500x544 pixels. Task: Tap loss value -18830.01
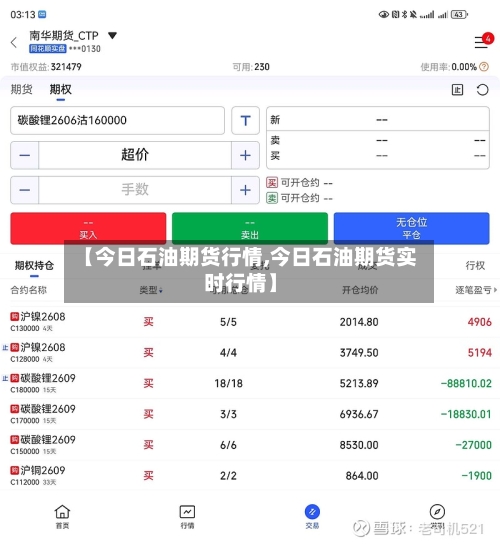pyautogui.click(x=466, y=414)
